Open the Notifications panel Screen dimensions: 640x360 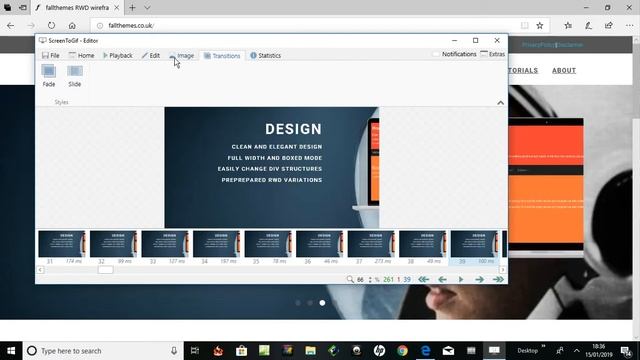point(455,54)
